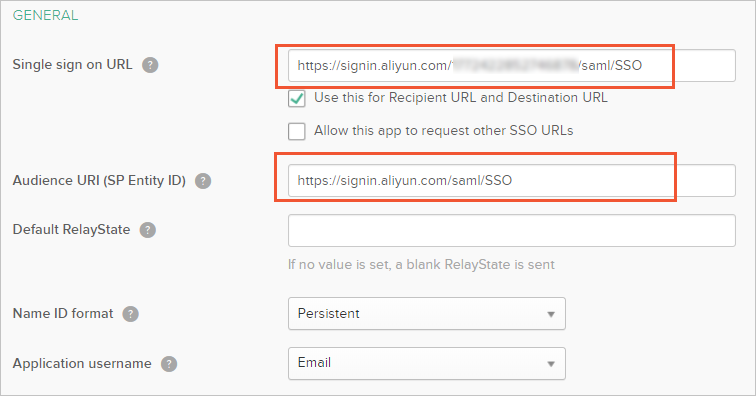Click the Application username label text

click(82, 364)
